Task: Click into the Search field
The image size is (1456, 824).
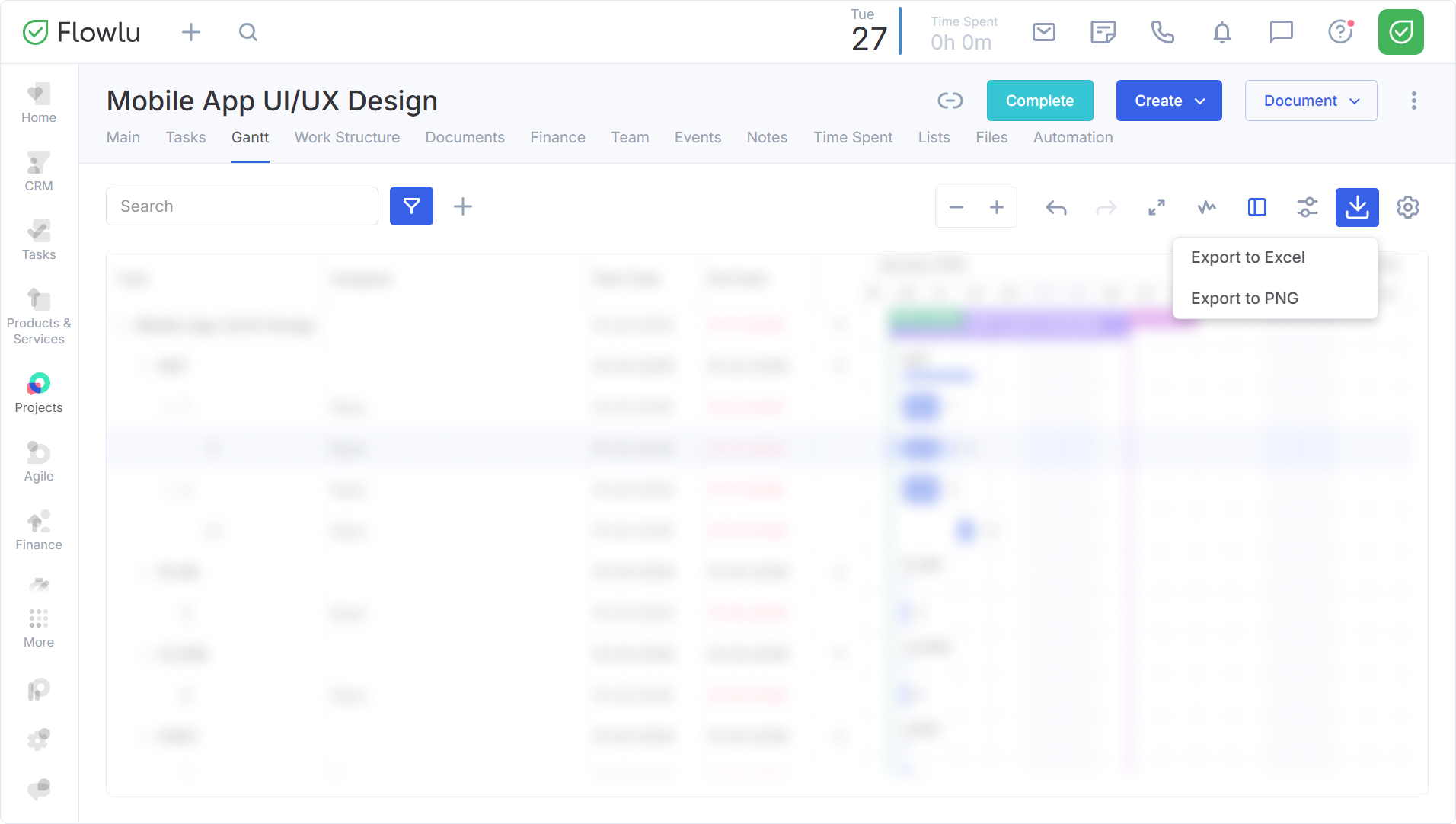Action: [241, 206]
